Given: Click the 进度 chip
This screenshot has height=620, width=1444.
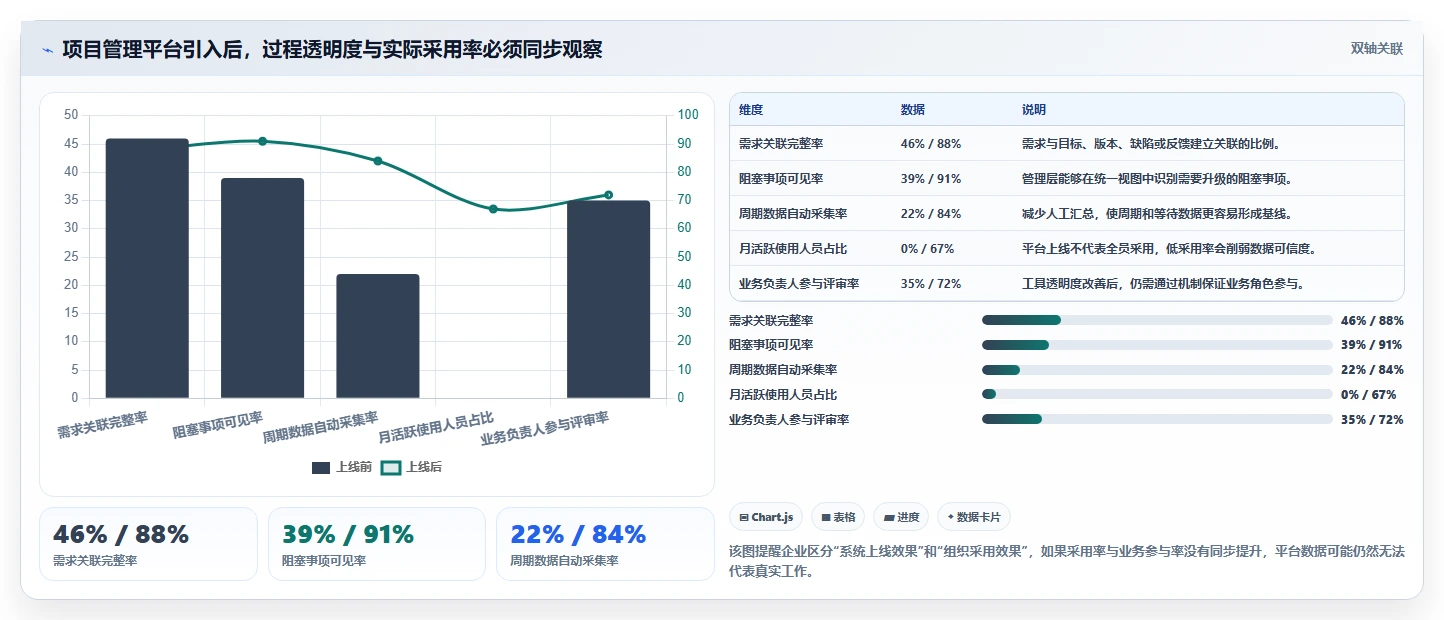Looking at the screenshot, I should pos(901,517).
